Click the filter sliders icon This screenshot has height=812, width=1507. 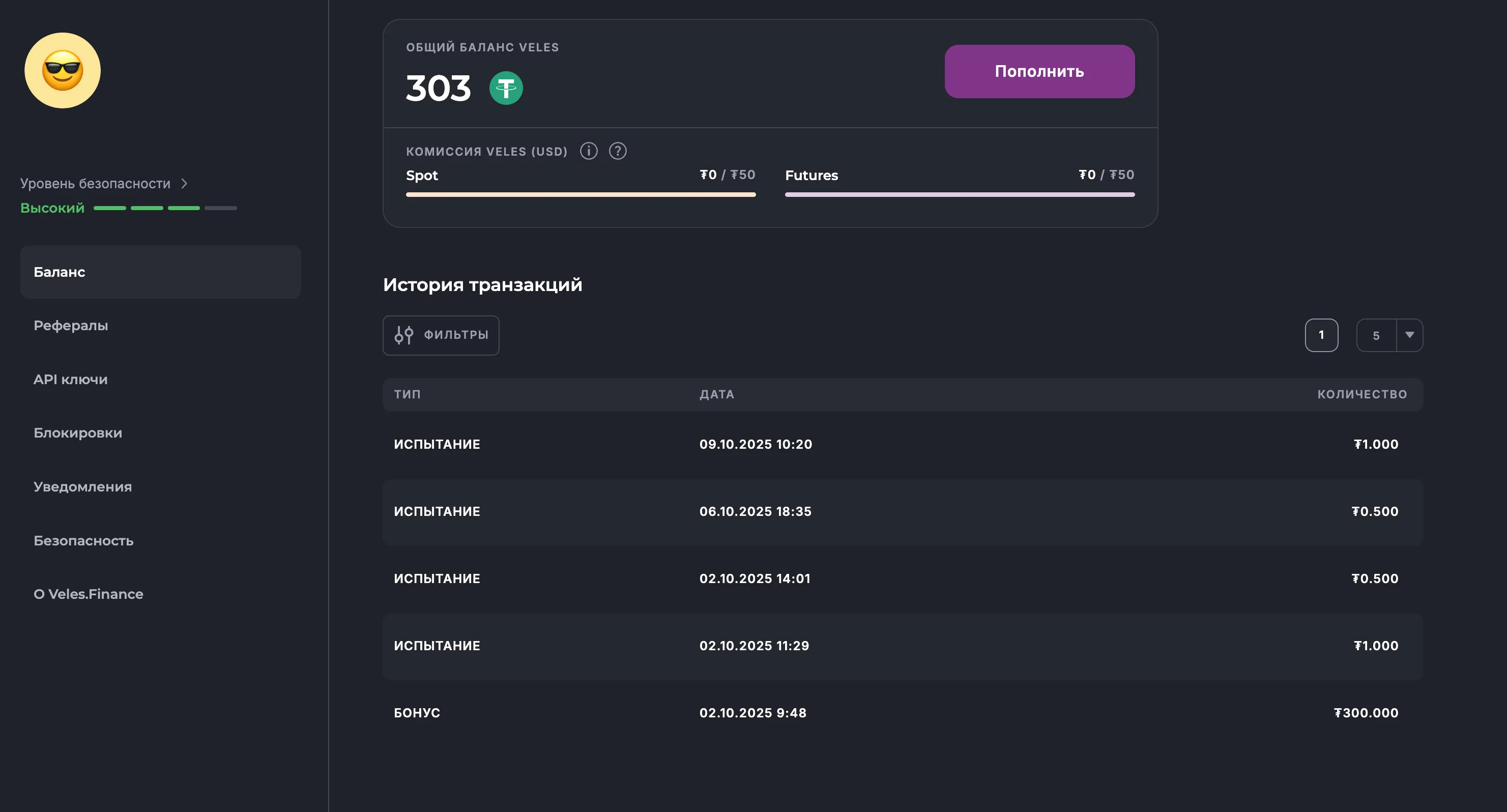[403, 335]
